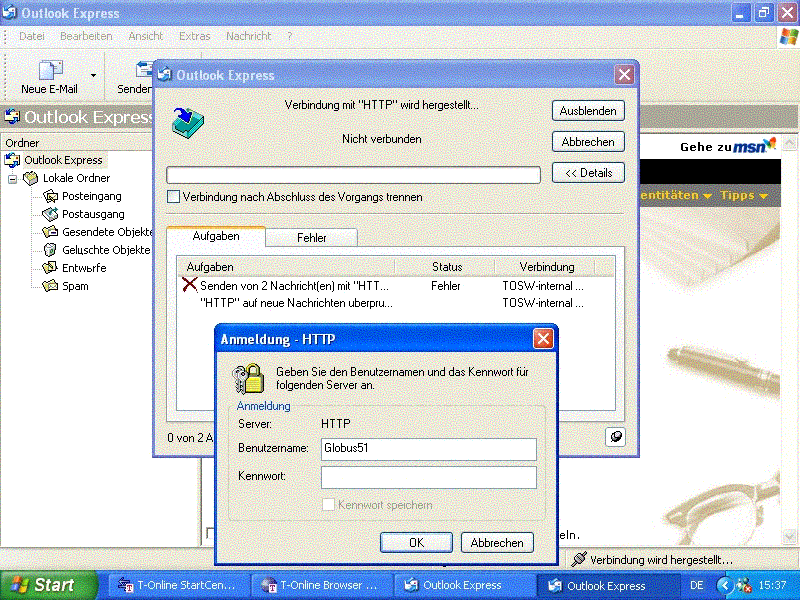Select the Entwürfe folder label
The image size is (800, 600).
[x=84, y=268]
